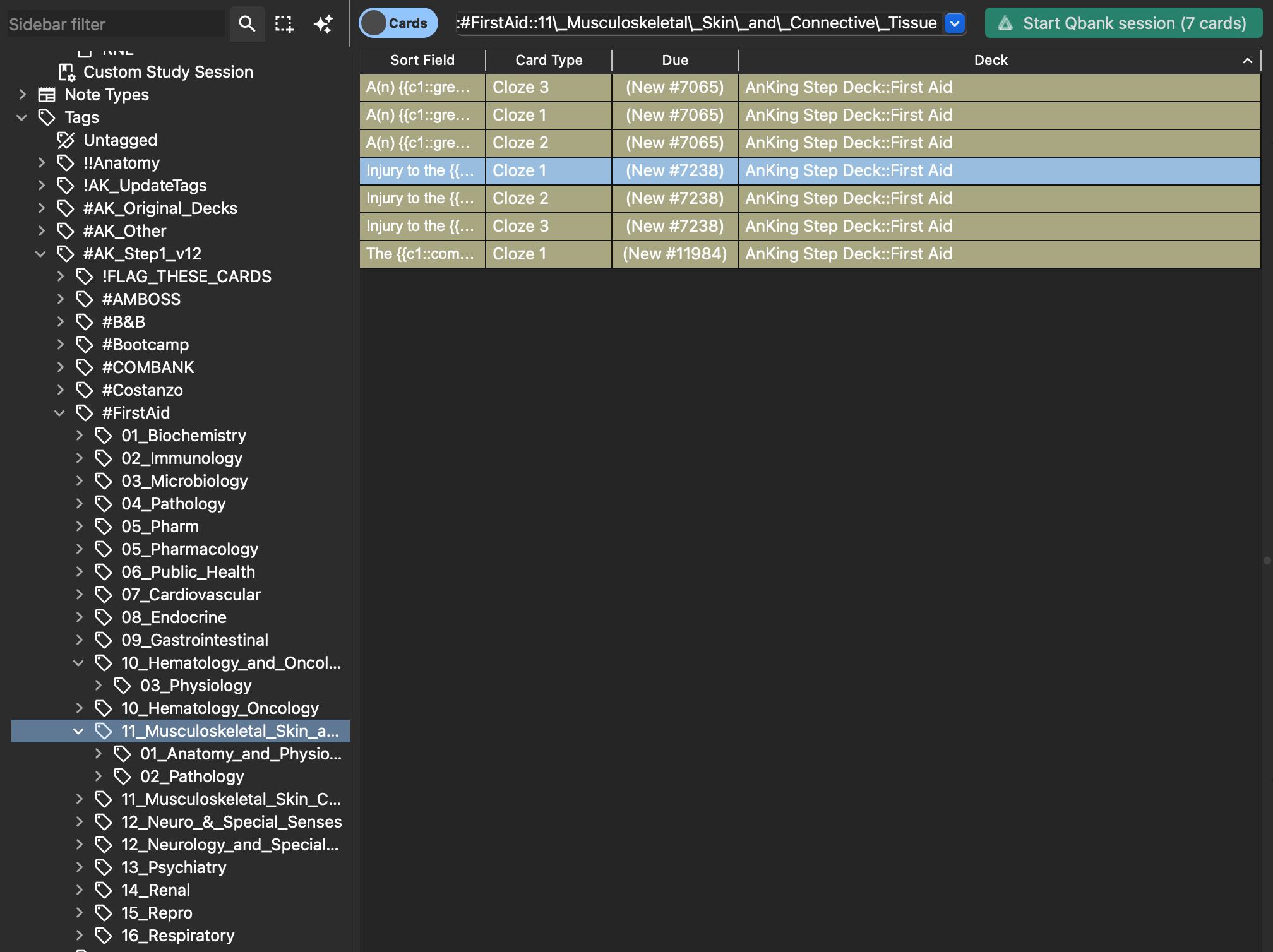Viewport: 1273px width, 952px height.
Task: Select the 'Injury to the' Cloze 3 row
Action: (810, 226)
